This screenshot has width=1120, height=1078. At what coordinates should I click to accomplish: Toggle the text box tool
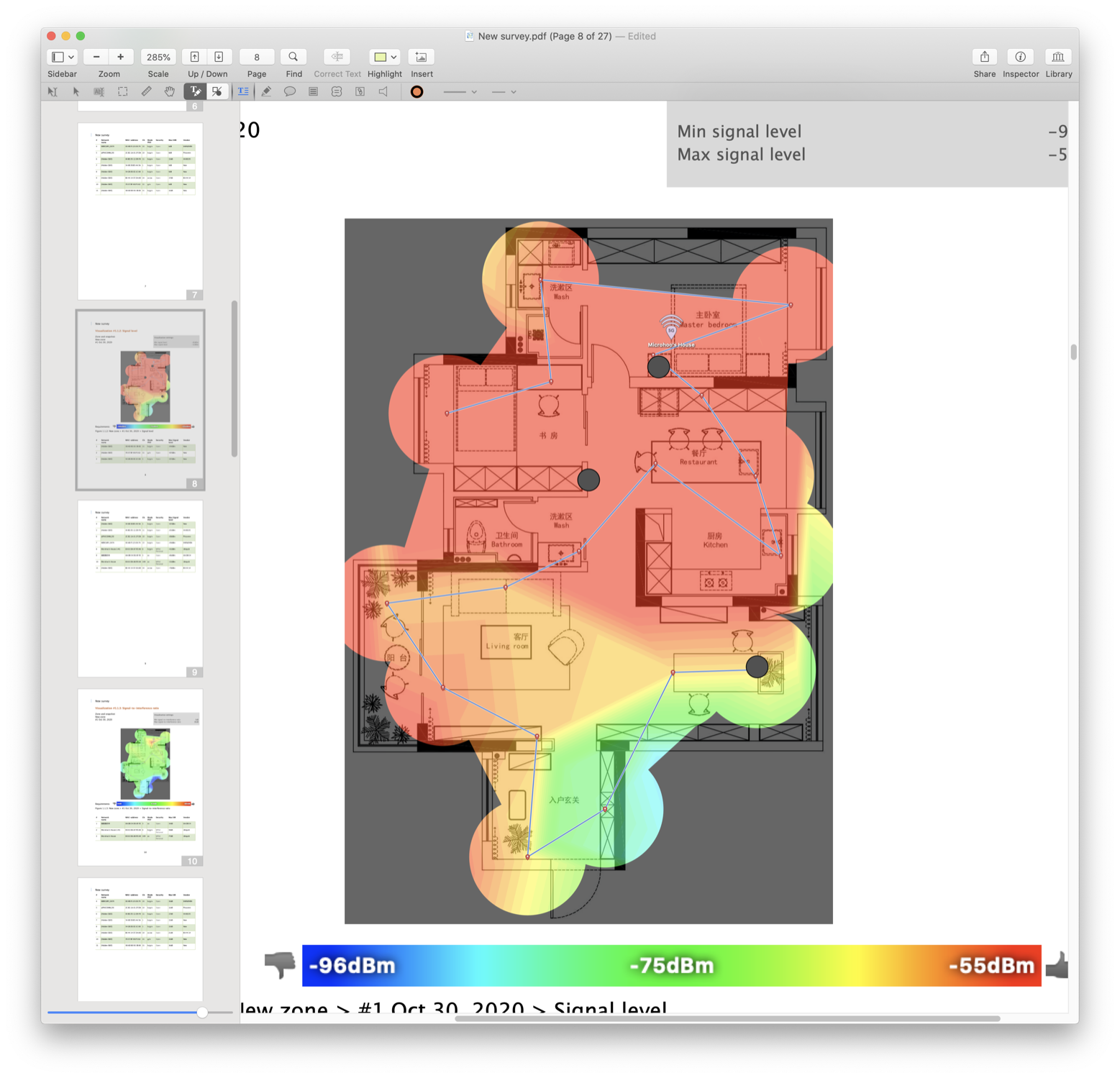(243, 92)
